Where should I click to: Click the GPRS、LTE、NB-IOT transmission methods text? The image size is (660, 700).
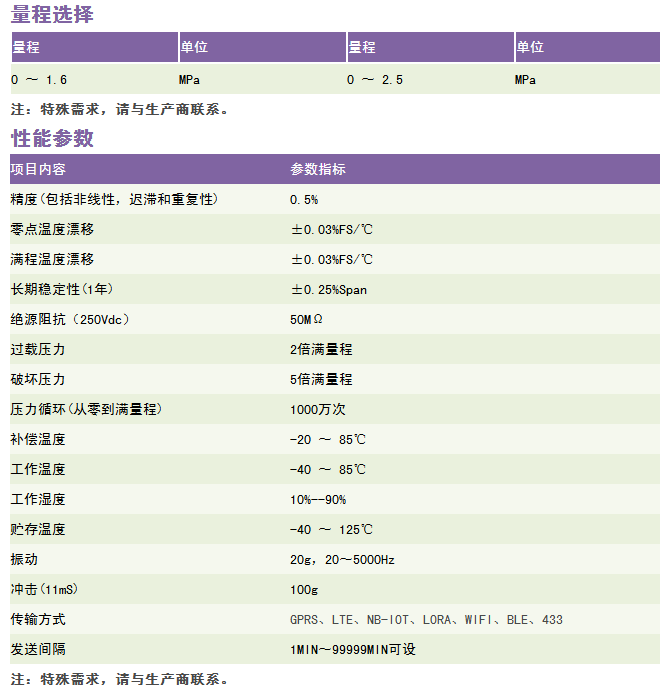tap(426, 620)
